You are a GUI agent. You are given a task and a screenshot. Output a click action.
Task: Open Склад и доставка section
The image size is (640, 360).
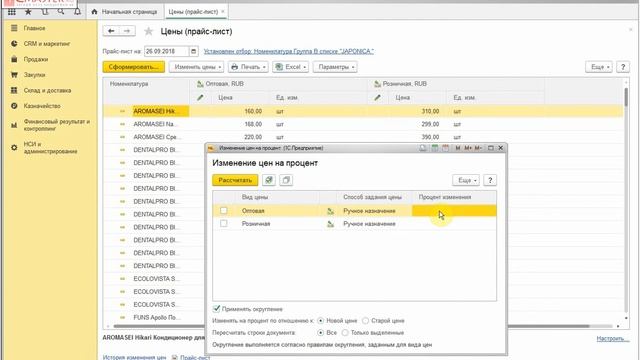click(x=47, y=90)
